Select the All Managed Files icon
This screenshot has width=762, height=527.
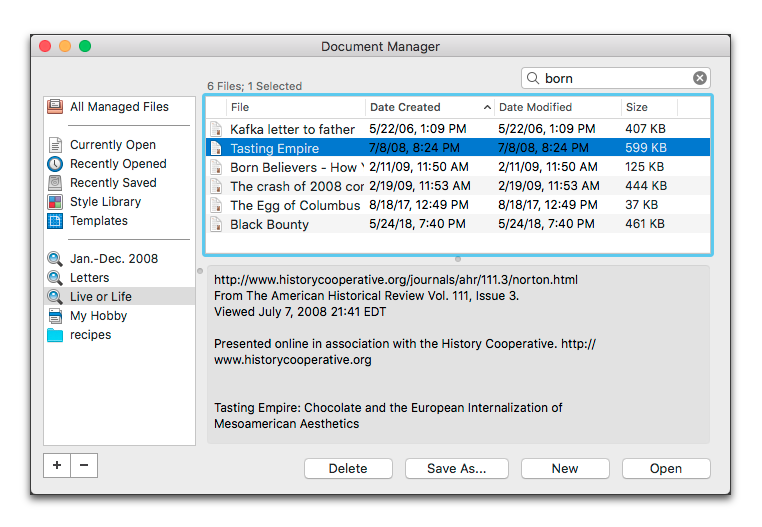(55, 106)
